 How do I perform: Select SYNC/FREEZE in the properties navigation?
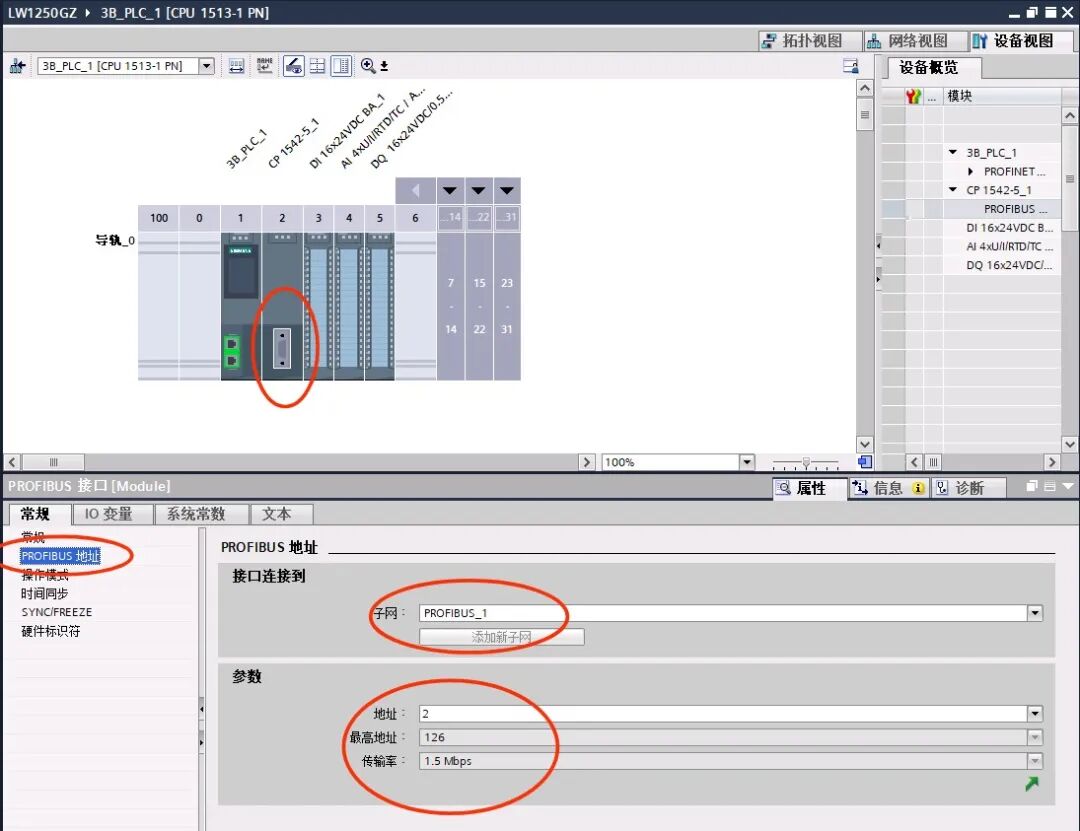pos(56,613)
